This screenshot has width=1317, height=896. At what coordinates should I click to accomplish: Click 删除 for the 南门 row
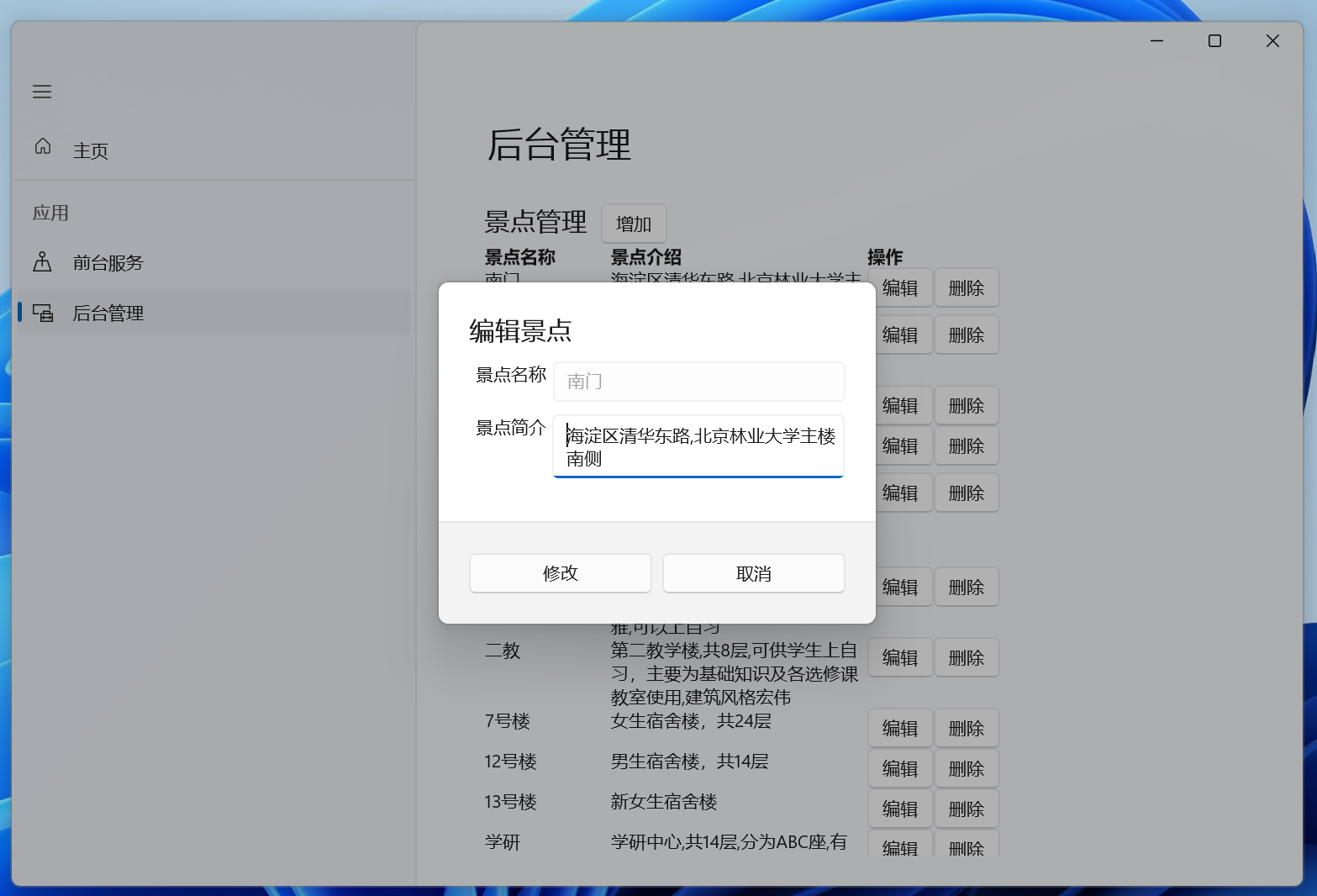coord(967,288)
